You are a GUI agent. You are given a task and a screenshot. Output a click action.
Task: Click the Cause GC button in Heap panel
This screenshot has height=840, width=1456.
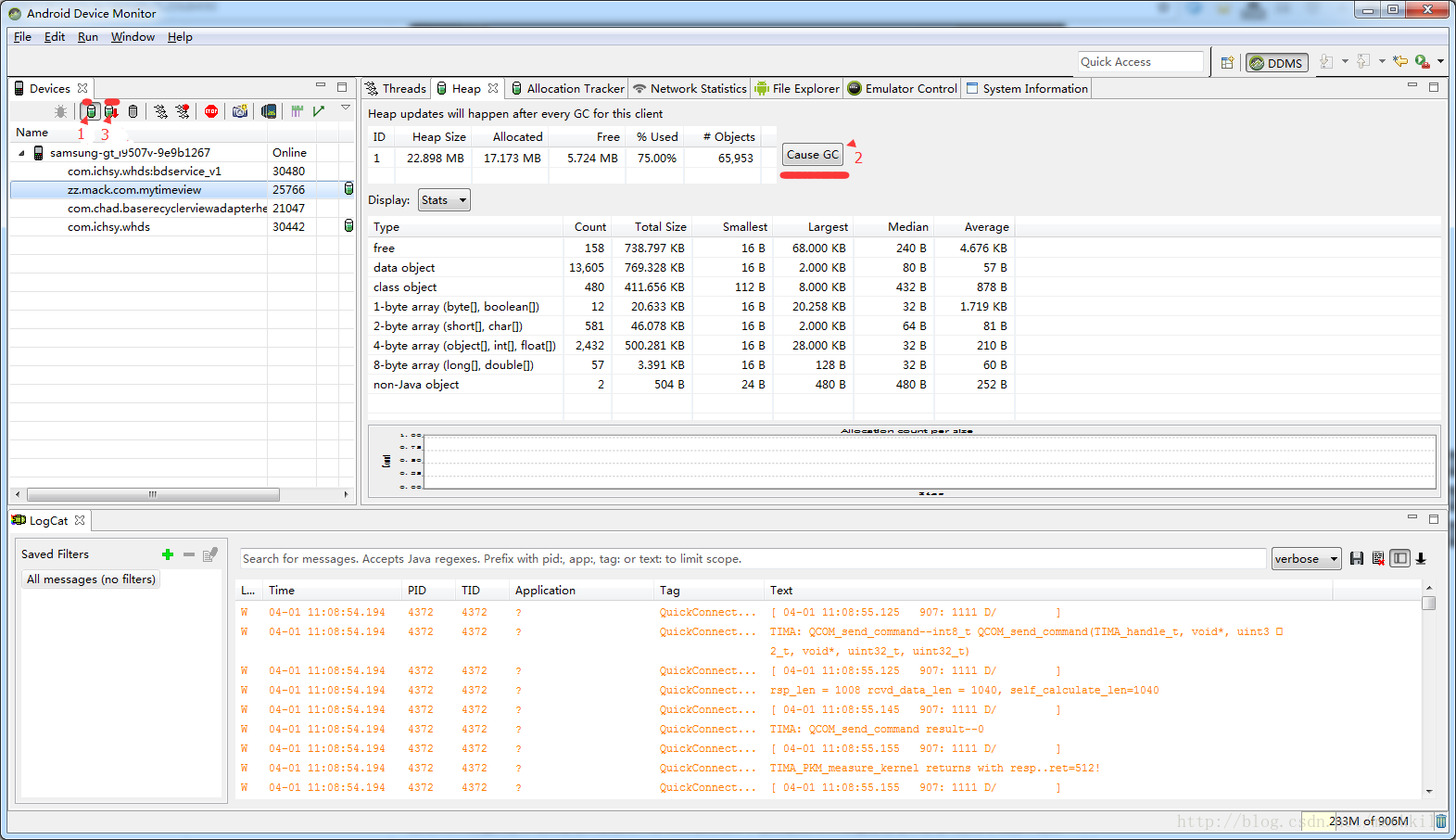813,155
